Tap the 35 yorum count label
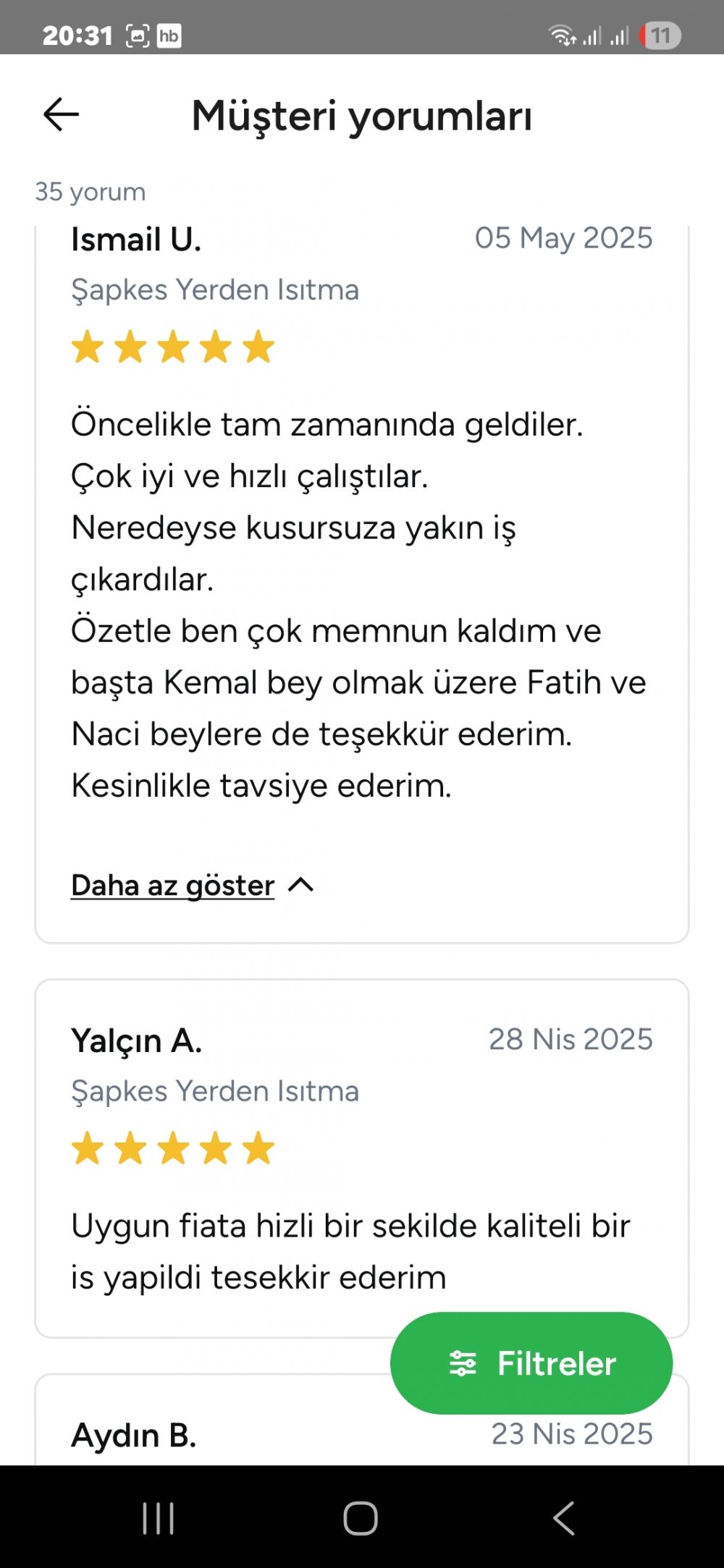The height and width of the screenshot is (1568, 724). (90, 192)
